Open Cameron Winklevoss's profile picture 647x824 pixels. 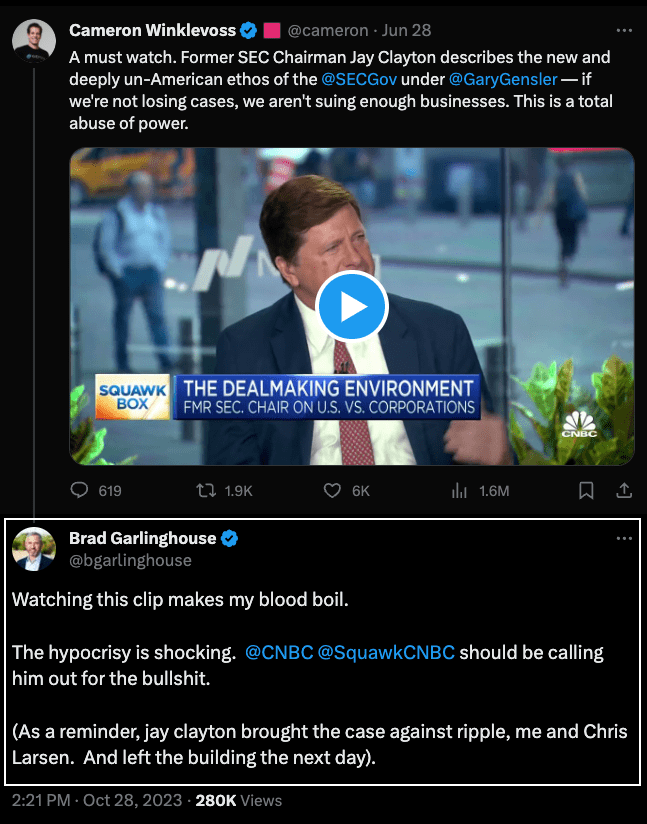click(33, 39)
